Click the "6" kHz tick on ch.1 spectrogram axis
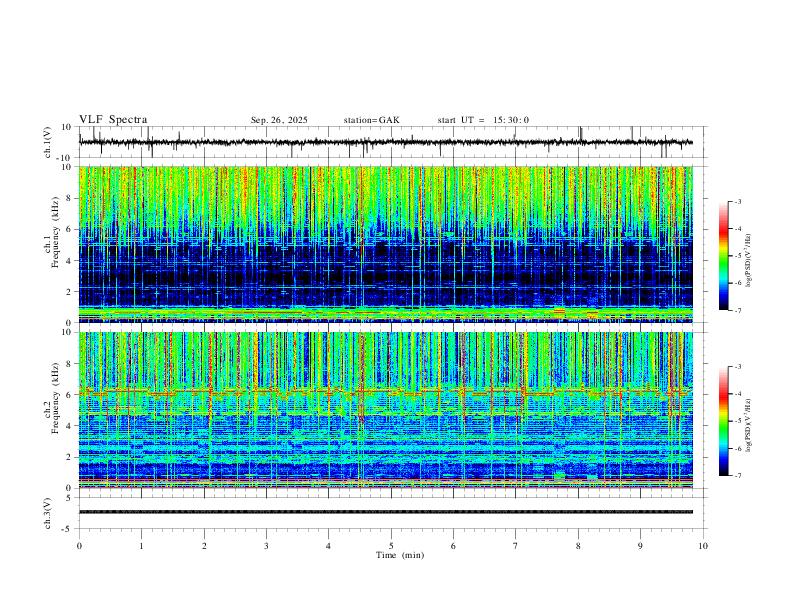This screenshot has height=612, width=792. 70,230
